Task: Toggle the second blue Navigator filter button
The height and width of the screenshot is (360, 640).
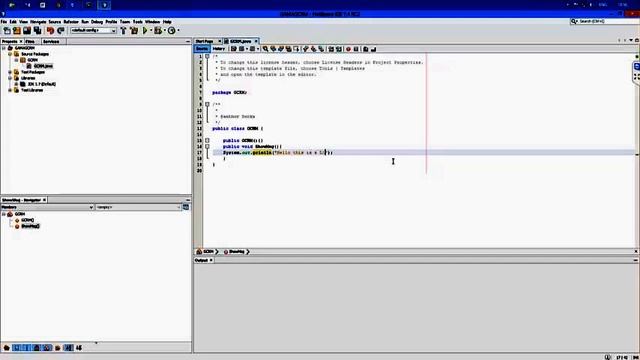Action: (27, 348)
